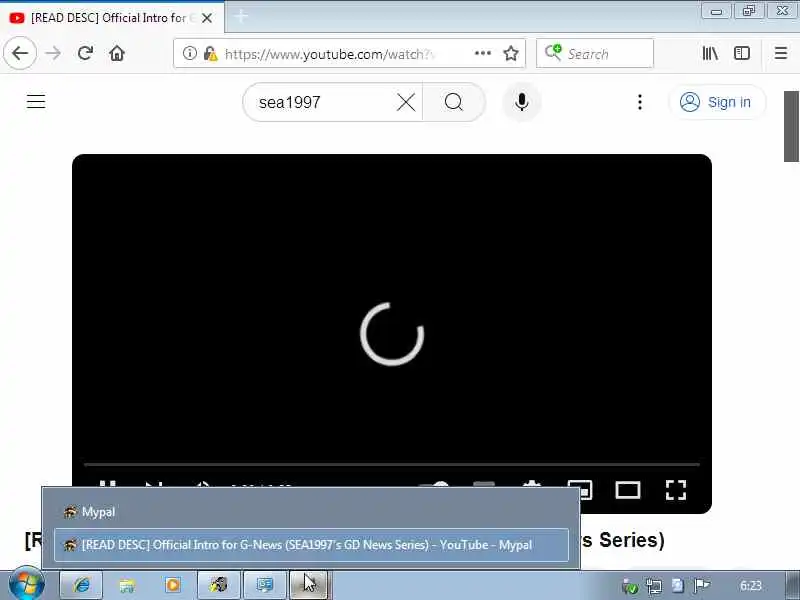This screenshot has width=800, height=600.
Task: Select READ DESC Official Intro YouTube window entry
Action: [x=311, y=545]
